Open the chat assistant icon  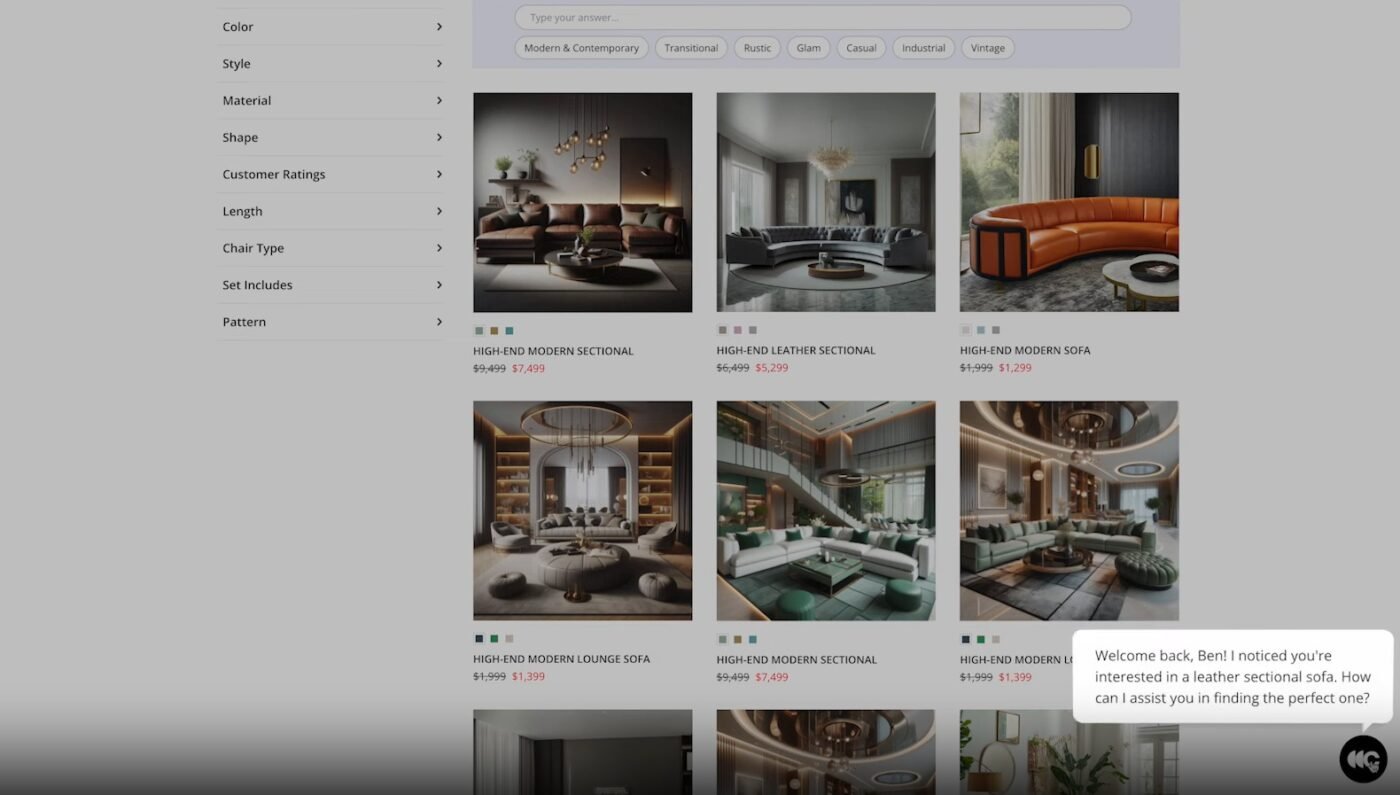tap(1363, 759)
